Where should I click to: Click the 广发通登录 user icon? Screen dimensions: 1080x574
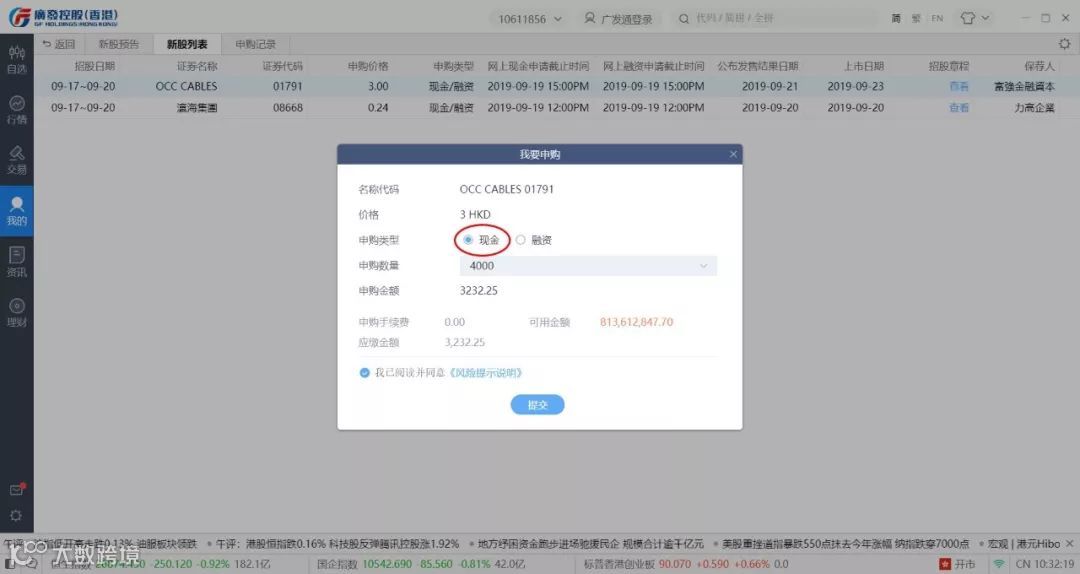click(x=590, y=18)
